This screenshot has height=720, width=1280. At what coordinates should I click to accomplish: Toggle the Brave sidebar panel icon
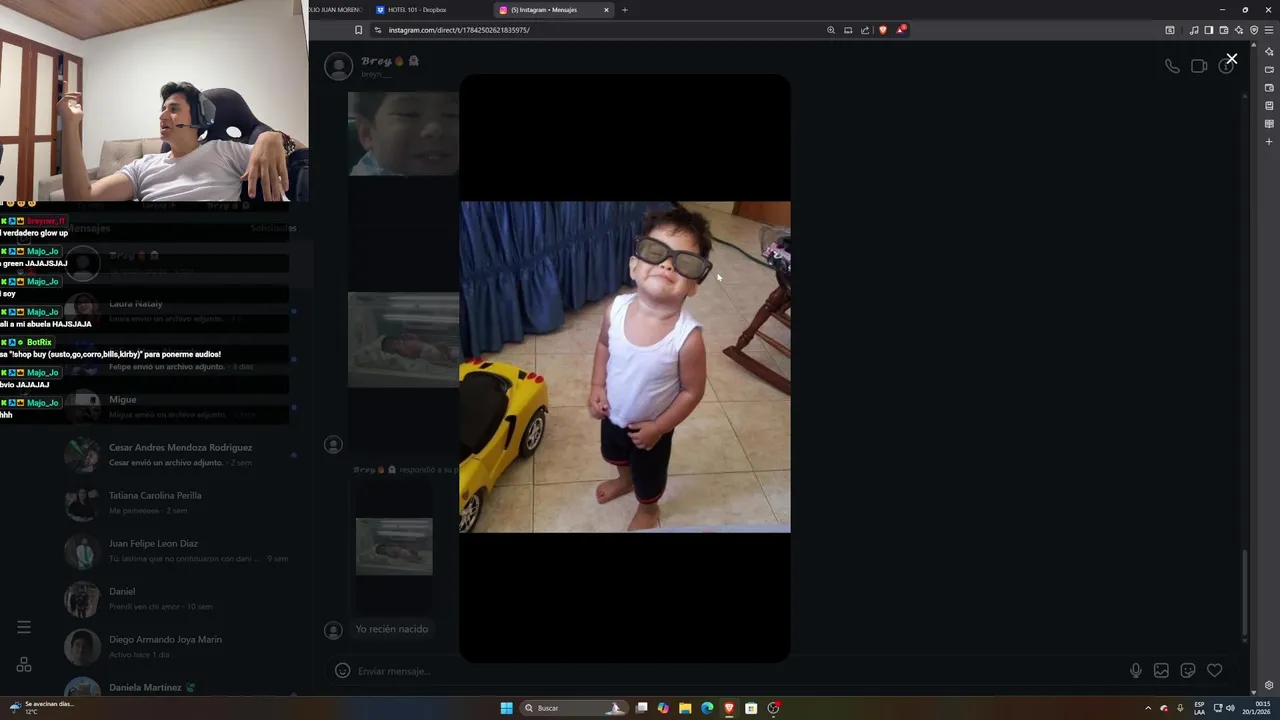pyautogui.click(x=1208, y=30)
